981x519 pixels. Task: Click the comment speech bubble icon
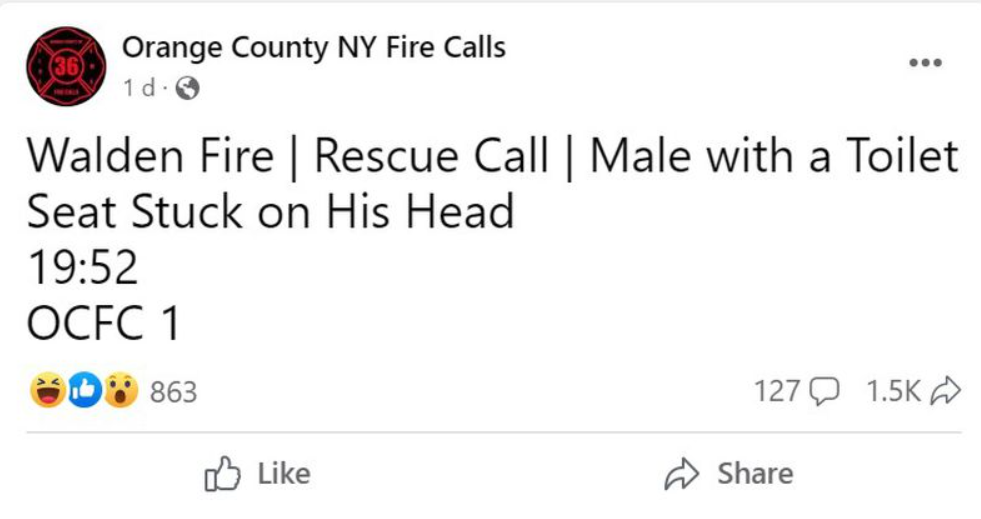(823, 391)
